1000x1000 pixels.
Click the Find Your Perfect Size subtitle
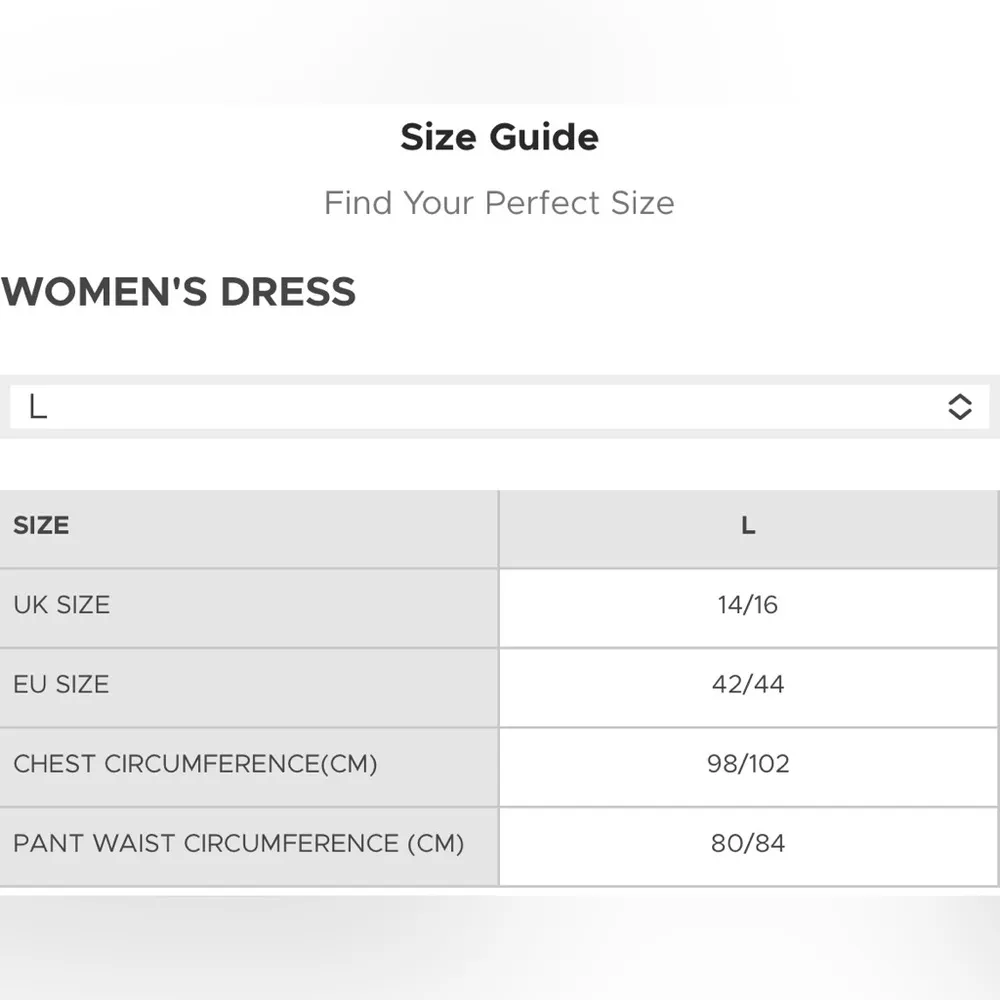pos(499,203)
